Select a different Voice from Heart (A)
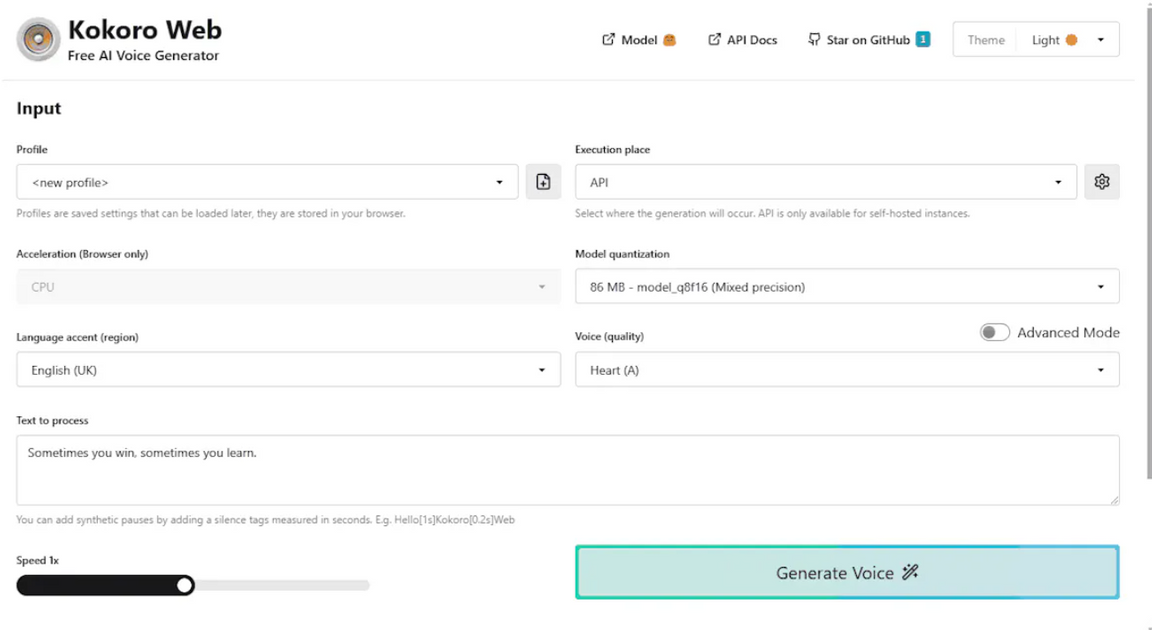The image size is (1152, 630). pos(847,369)
